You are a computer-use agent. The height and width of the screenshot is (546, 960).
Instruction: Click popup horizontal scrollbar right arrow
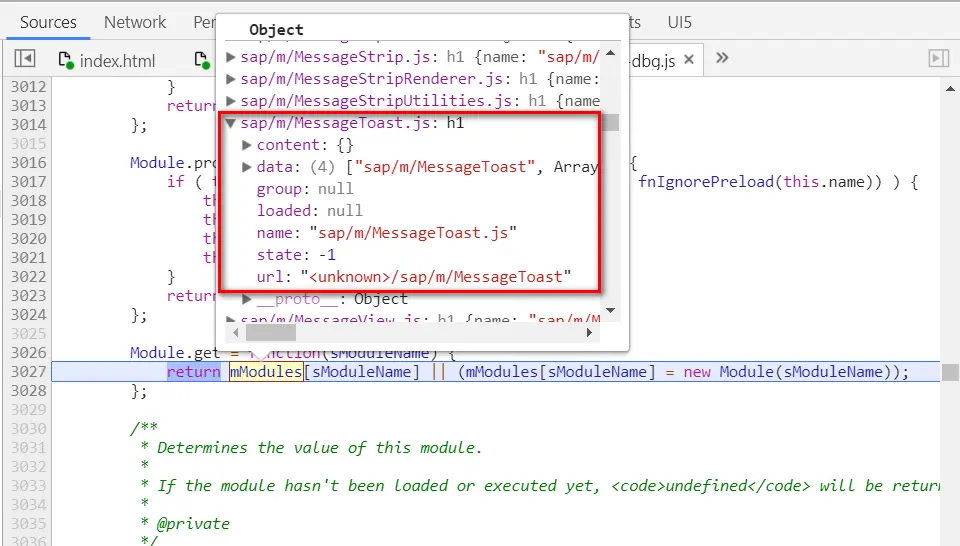point(589,332)
